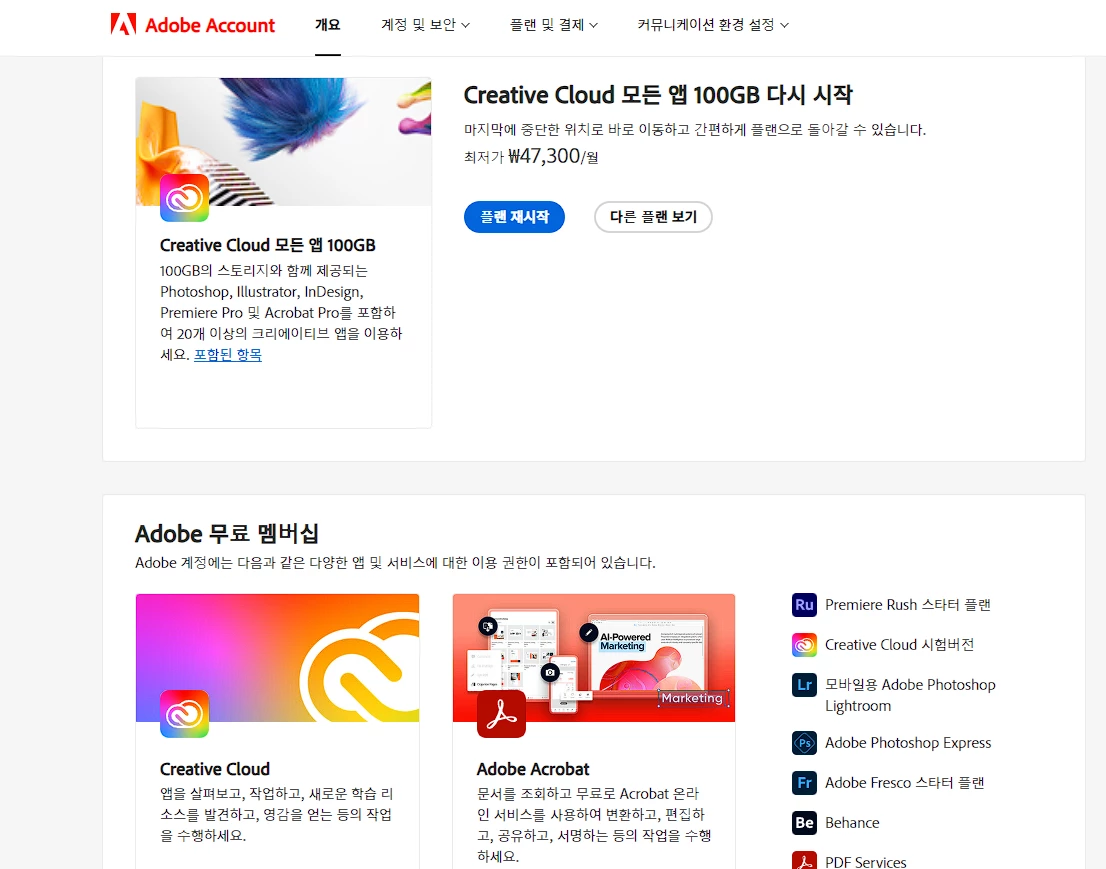Click heading Creative Cloud 모든 앱 100GB 다시 시작
1106x869 pixels.
pyautogui.click(x=658, y=95)
